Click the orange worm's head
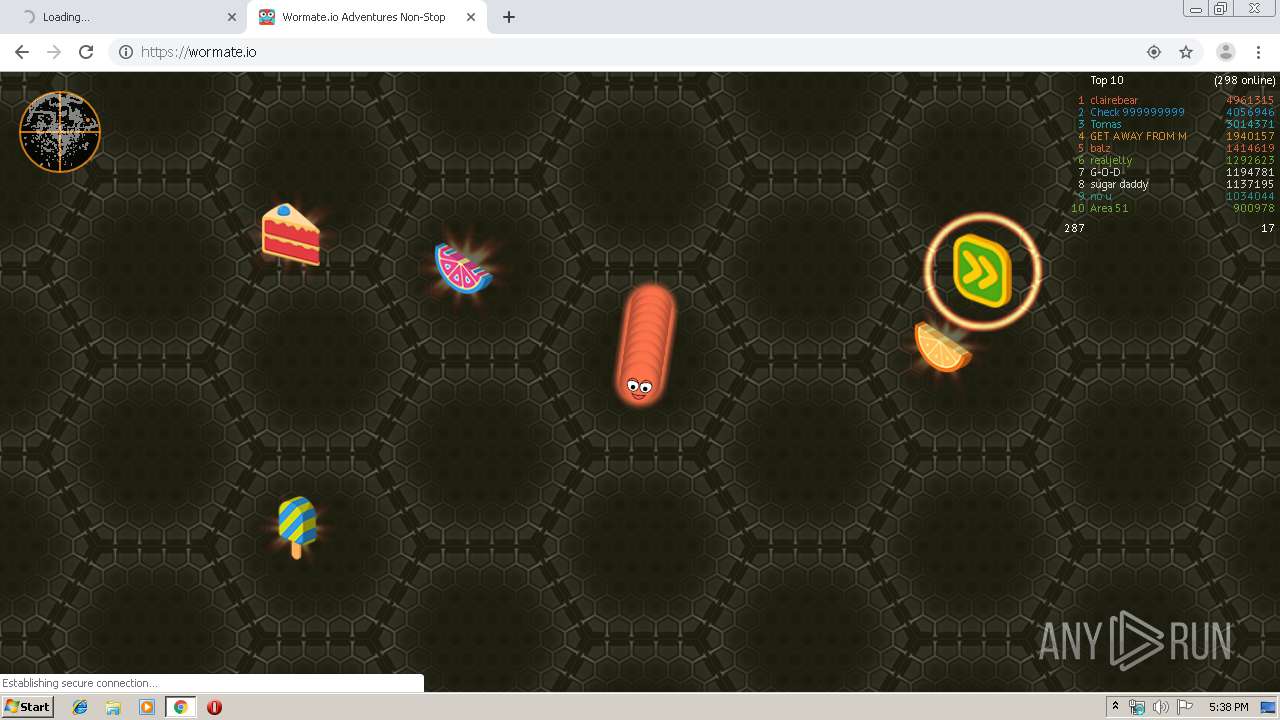 tap(639, 385)
